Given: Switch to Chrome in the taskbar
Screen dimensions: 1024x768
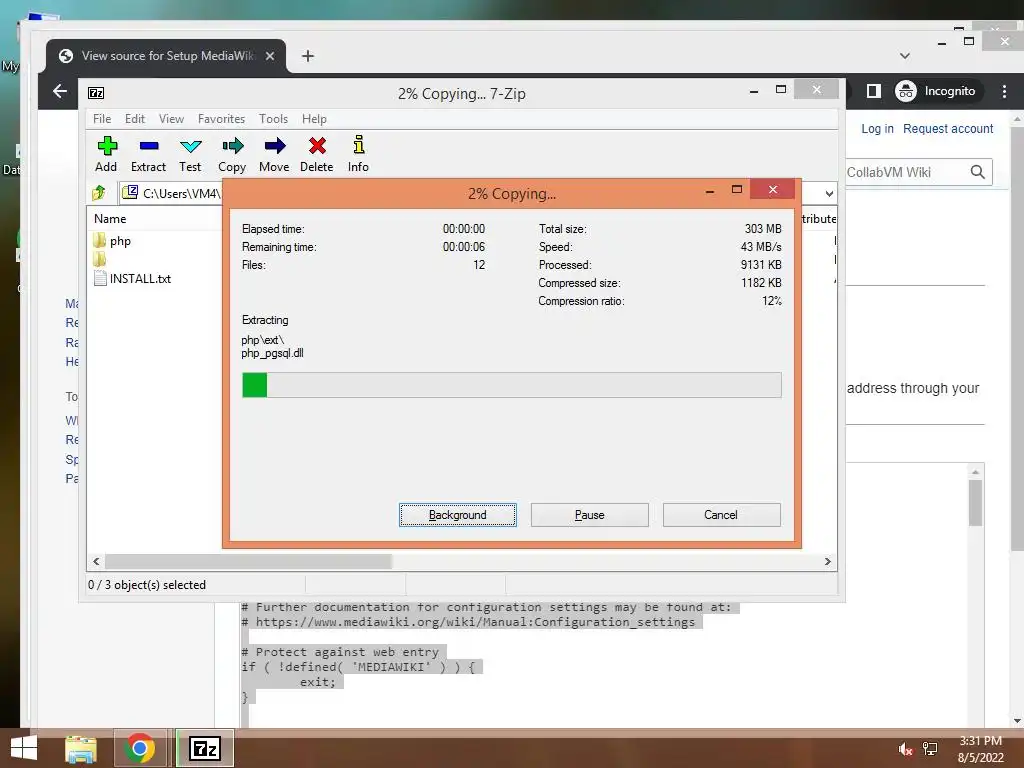Looking at the screenshot, I should (140, 748).
